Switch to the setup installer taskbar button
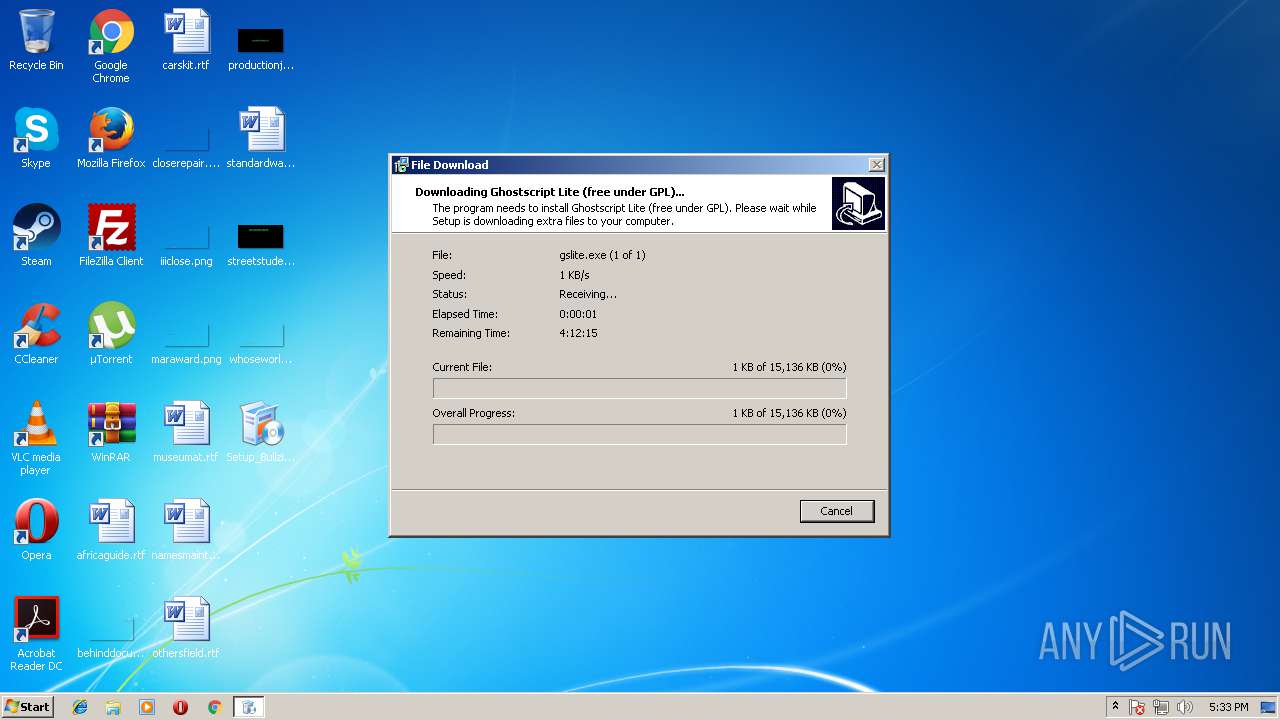The height and width of the screenshot is (720, 1280). click(x=249, y=707)
